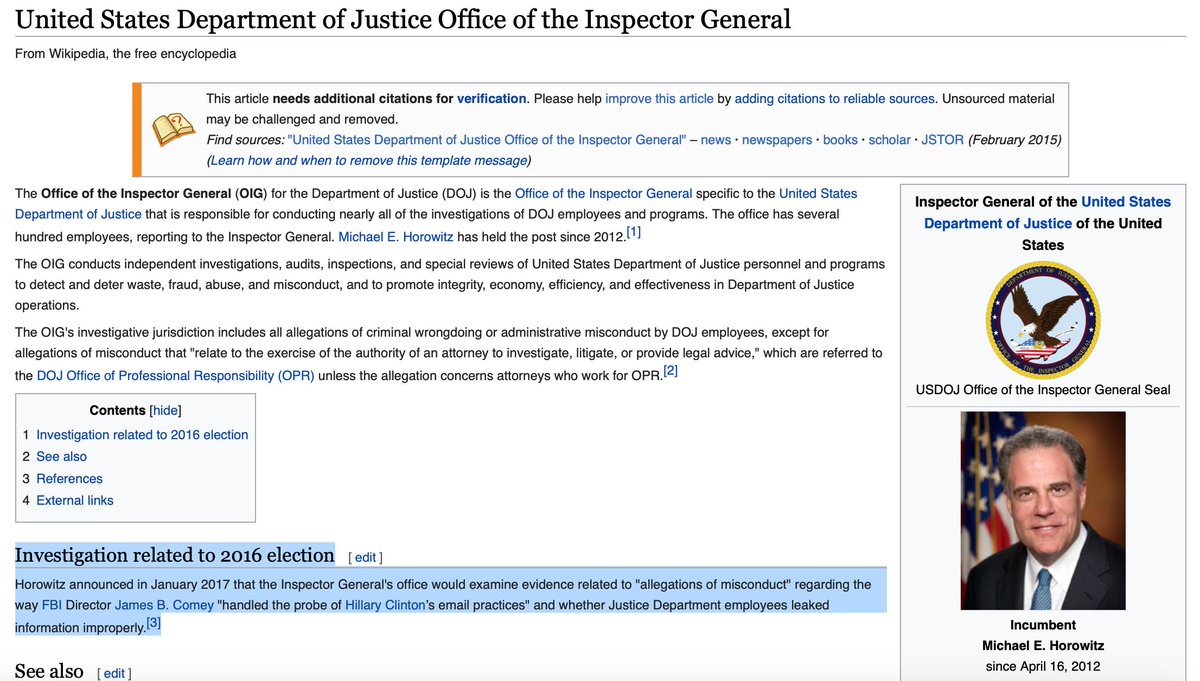Open Learn how to remove template message

tap(369, 161)
